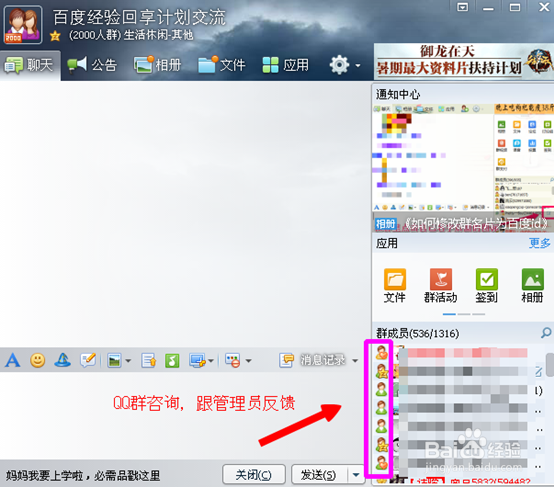The image size is (554, 487).
Task: Click the 百度经验回享计划交流 group title
Action: pyautogui.click(x=139, y=17)
